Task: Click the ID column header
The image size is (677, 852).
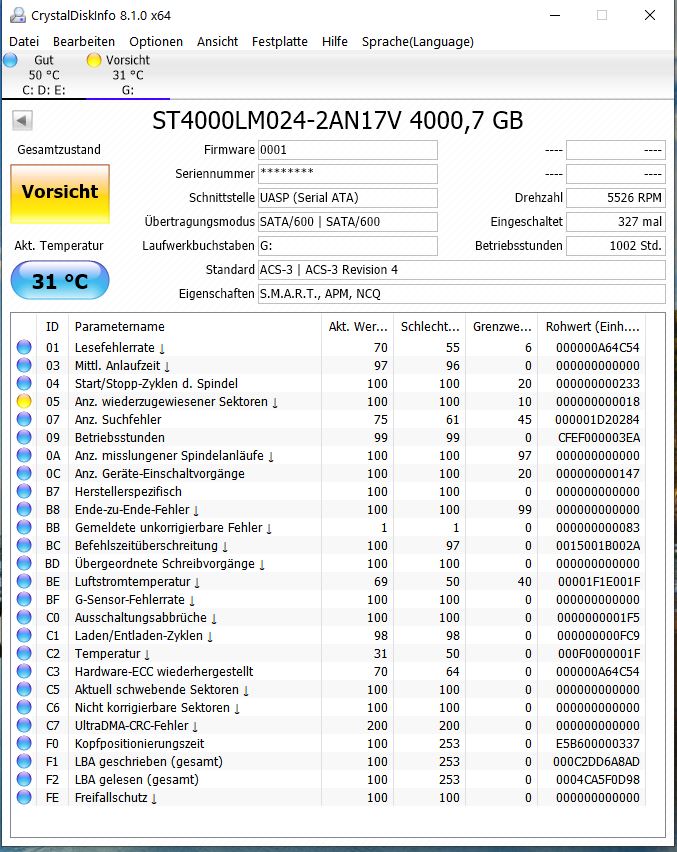Action: (x=52, y=327)
